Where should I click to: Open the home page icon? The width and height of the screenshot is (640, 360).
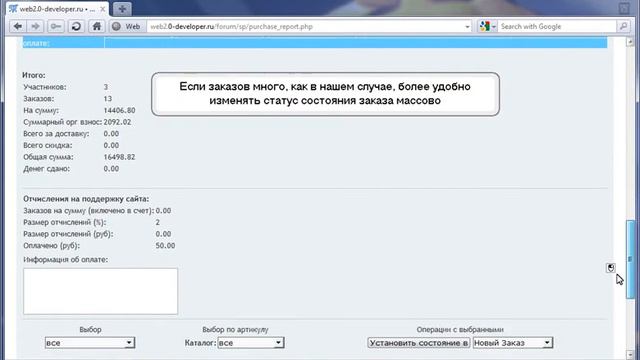[97, 27]
